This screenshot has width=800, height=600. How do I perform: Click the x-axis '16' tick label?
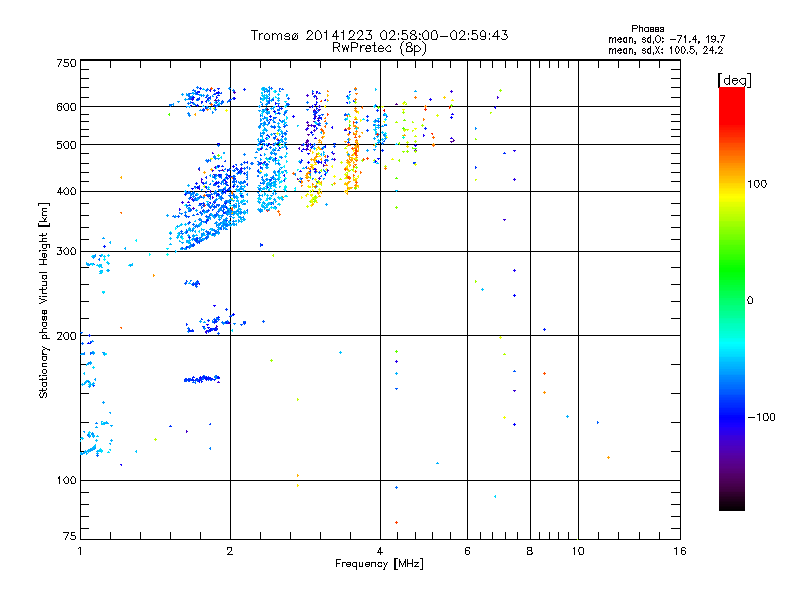point(680,551)
